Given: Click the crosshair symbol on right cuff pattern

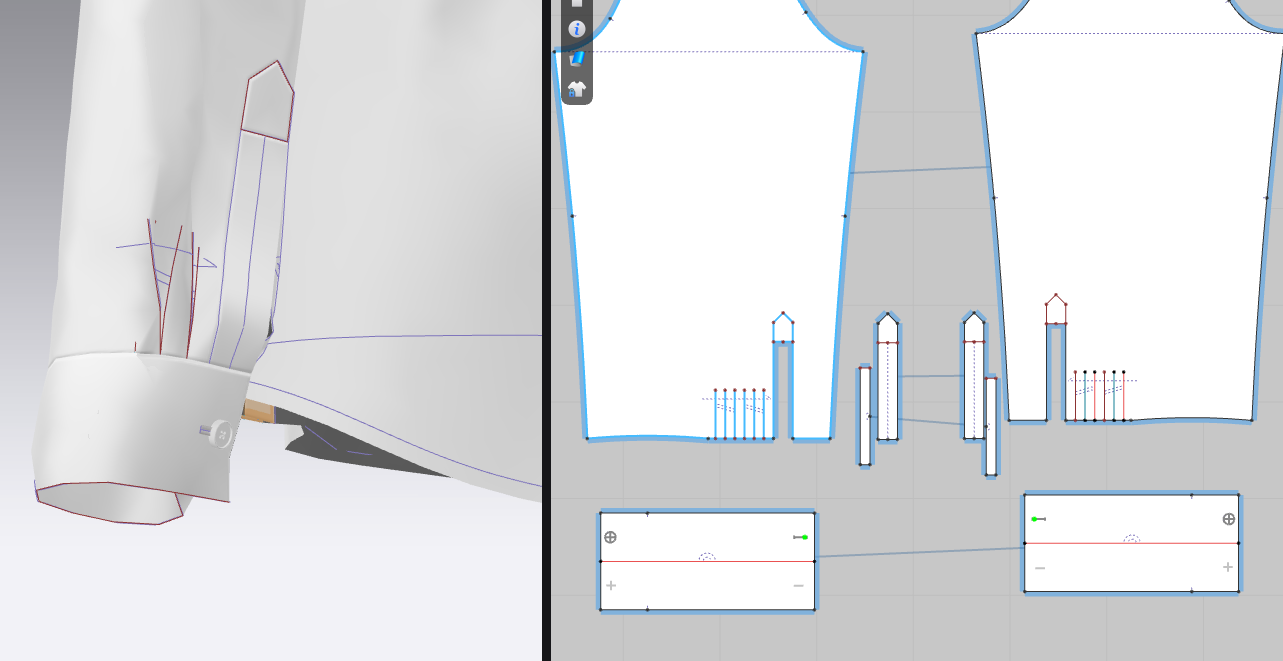Looking at the screenshot, I should (x=1229, y=519).
